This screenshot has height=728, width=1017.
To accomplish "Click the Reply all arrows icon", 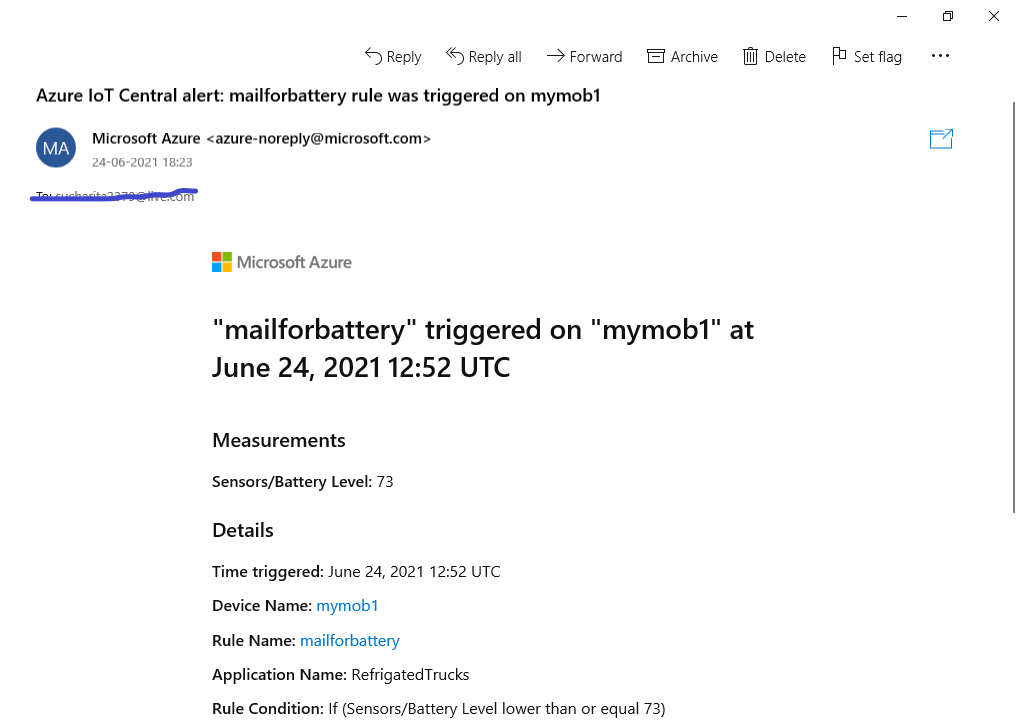I will [x=455, y=56].
